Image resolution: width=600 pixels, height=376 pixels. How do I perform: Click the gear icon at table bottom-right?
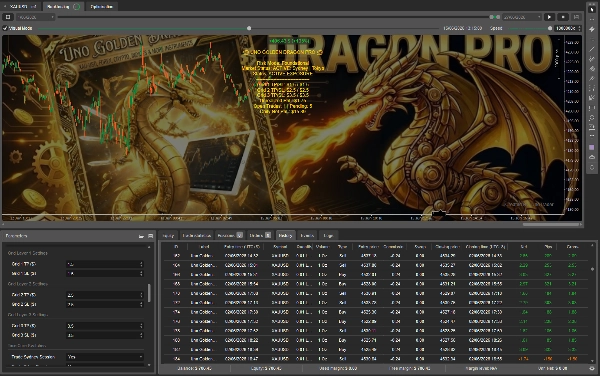pos(592,368)
